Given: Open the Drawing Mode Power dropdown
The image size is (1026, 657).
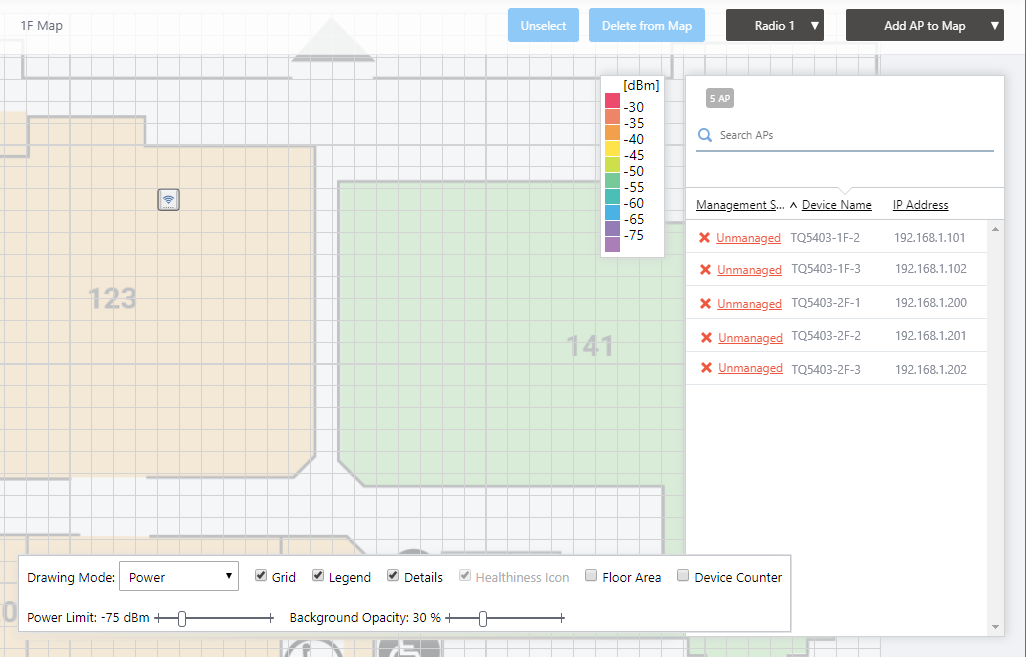Looking at the screenshot, I should (x=178, y=577).
